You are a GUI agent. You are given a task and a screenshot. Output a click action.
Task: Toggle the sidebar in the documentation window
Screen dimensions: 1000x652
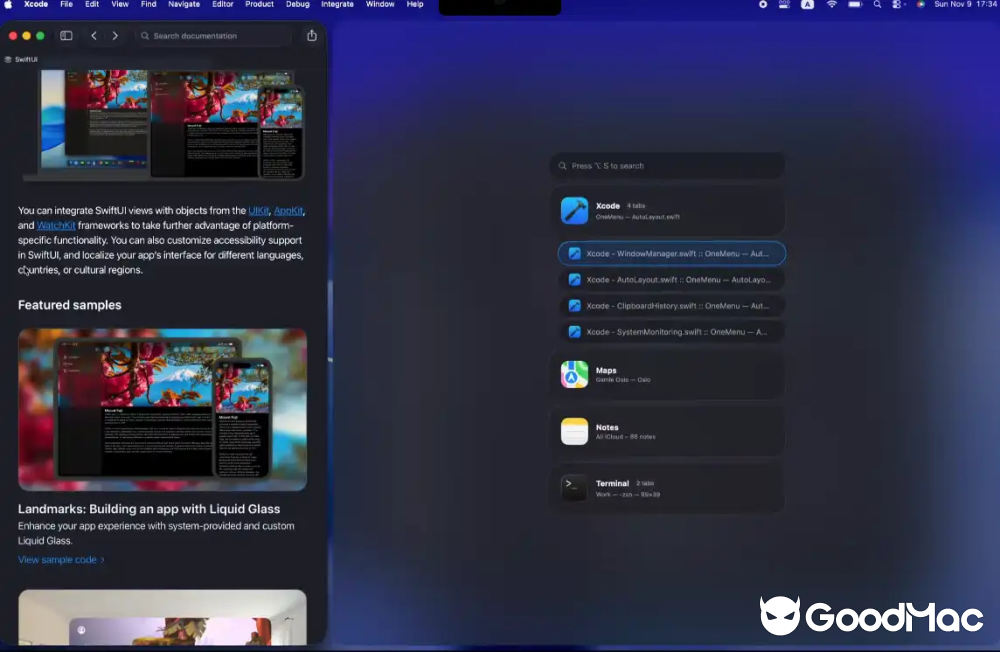click(66, 36)
